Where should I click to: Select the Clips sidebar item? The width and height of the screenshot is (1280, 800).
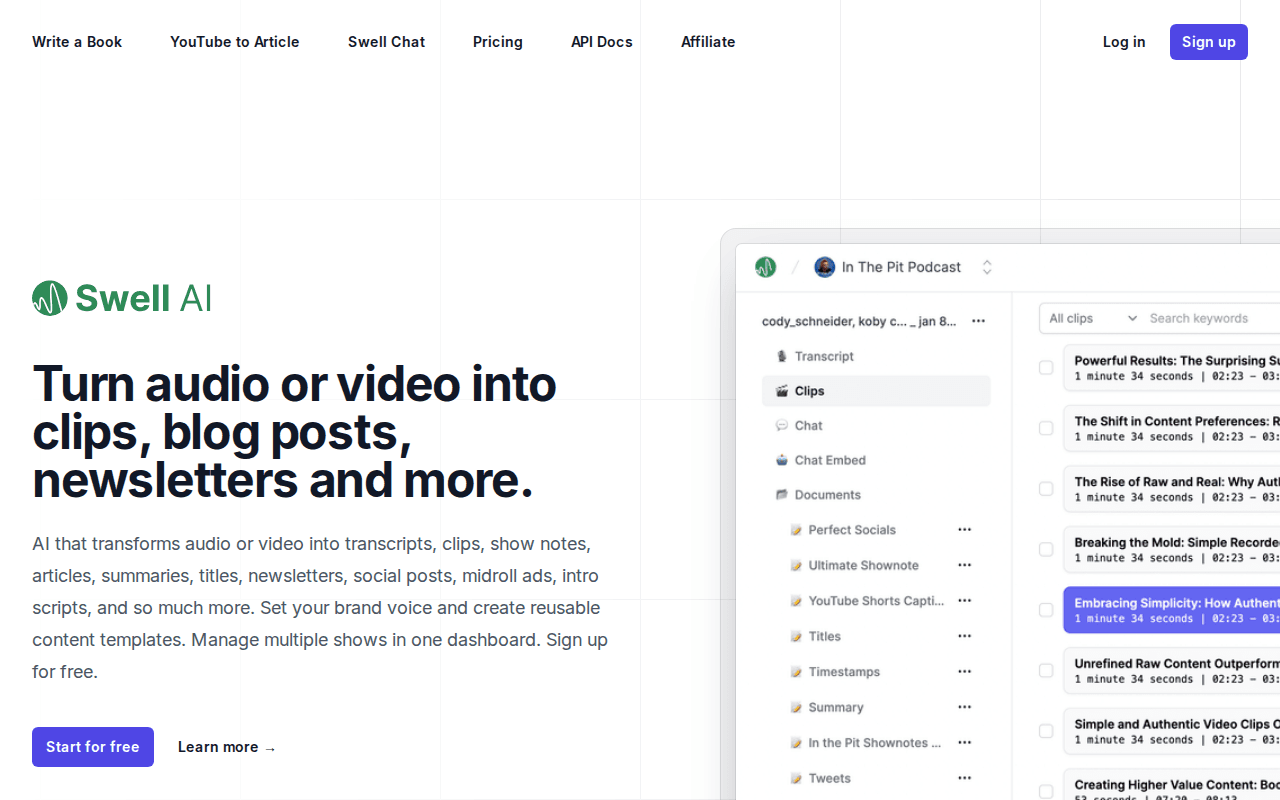tap(876, 391)
